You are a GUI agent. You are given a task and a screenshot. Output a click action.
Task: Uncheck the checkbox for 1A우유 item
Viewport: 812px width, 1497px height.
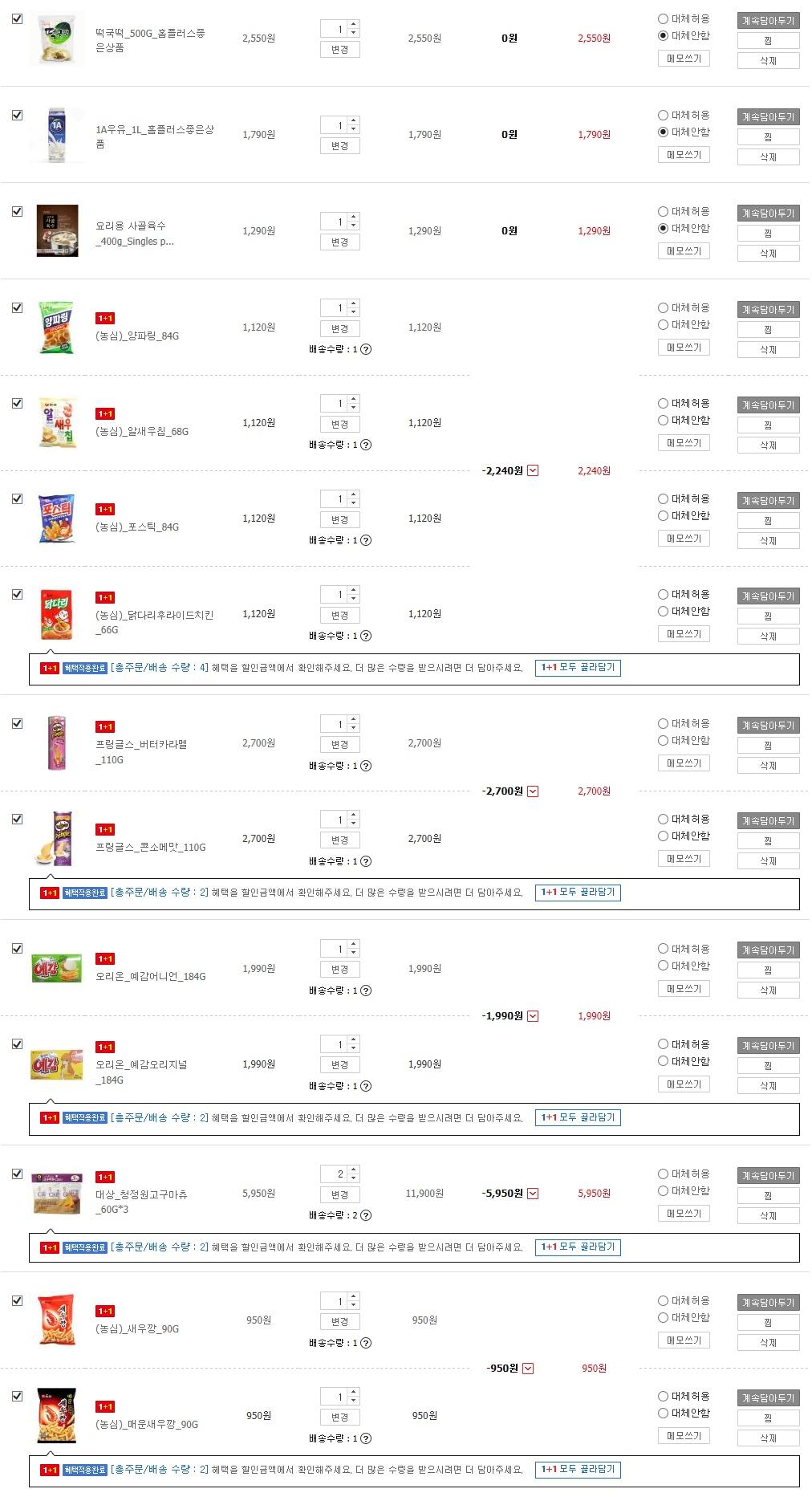(18, 116)
